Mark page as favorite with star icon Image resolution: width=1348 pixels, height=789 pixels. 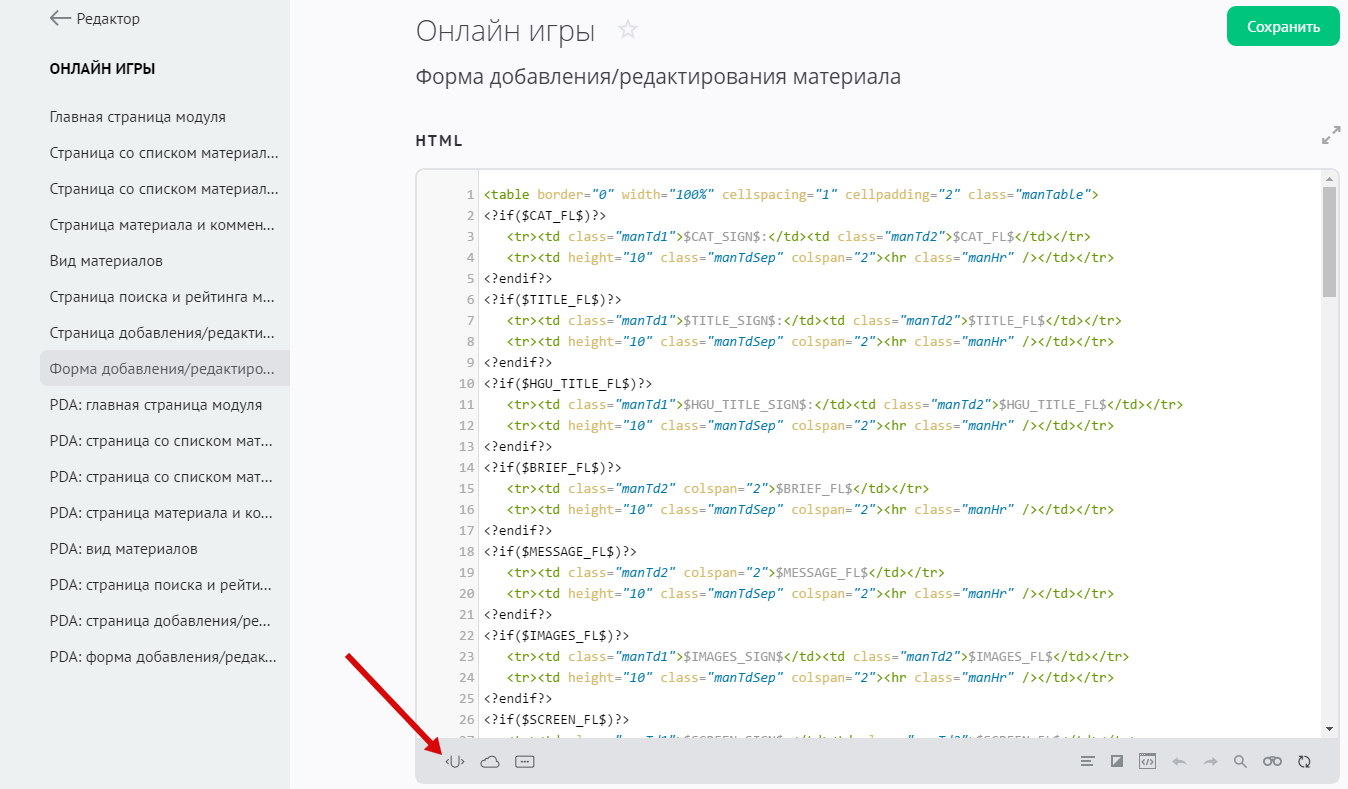click(628, 30)
